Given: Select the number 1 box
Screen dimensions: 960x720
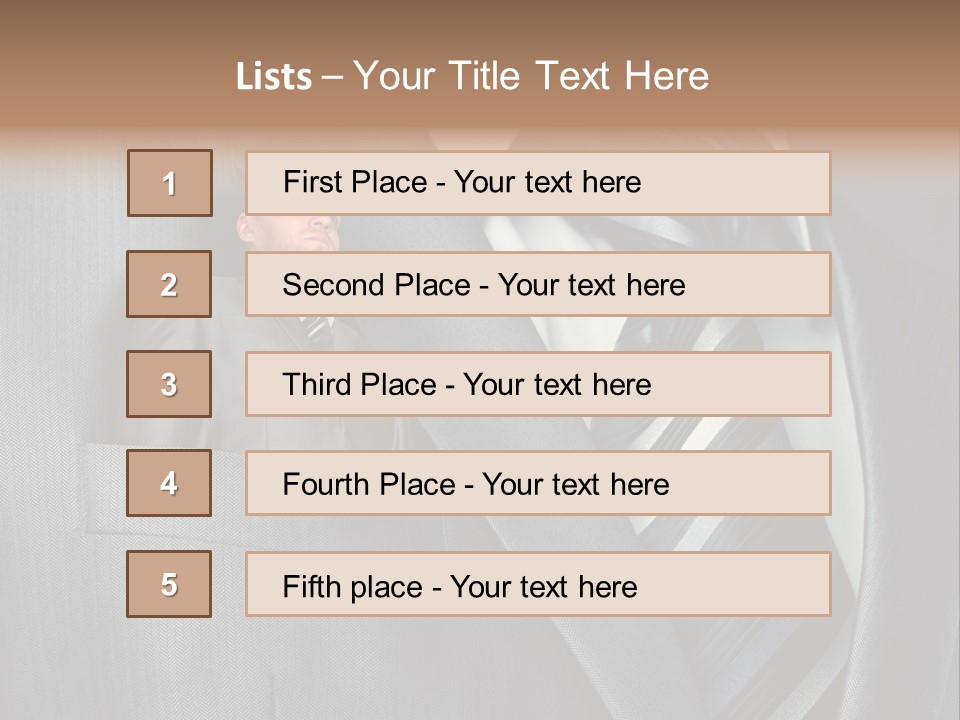Looking at the screenshot, I should tap(170, 183).
